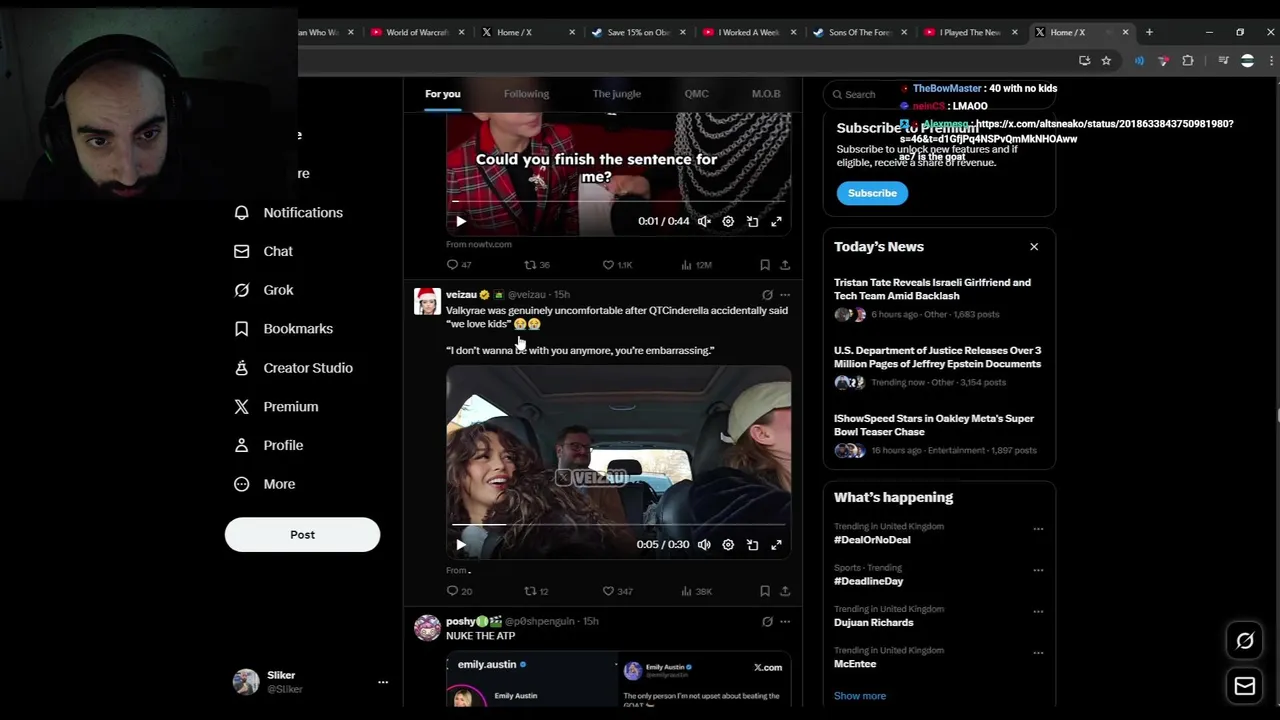Like the top post with 1.1K likes
This screenshot has width=1280, height=720.
coord(617,265)
